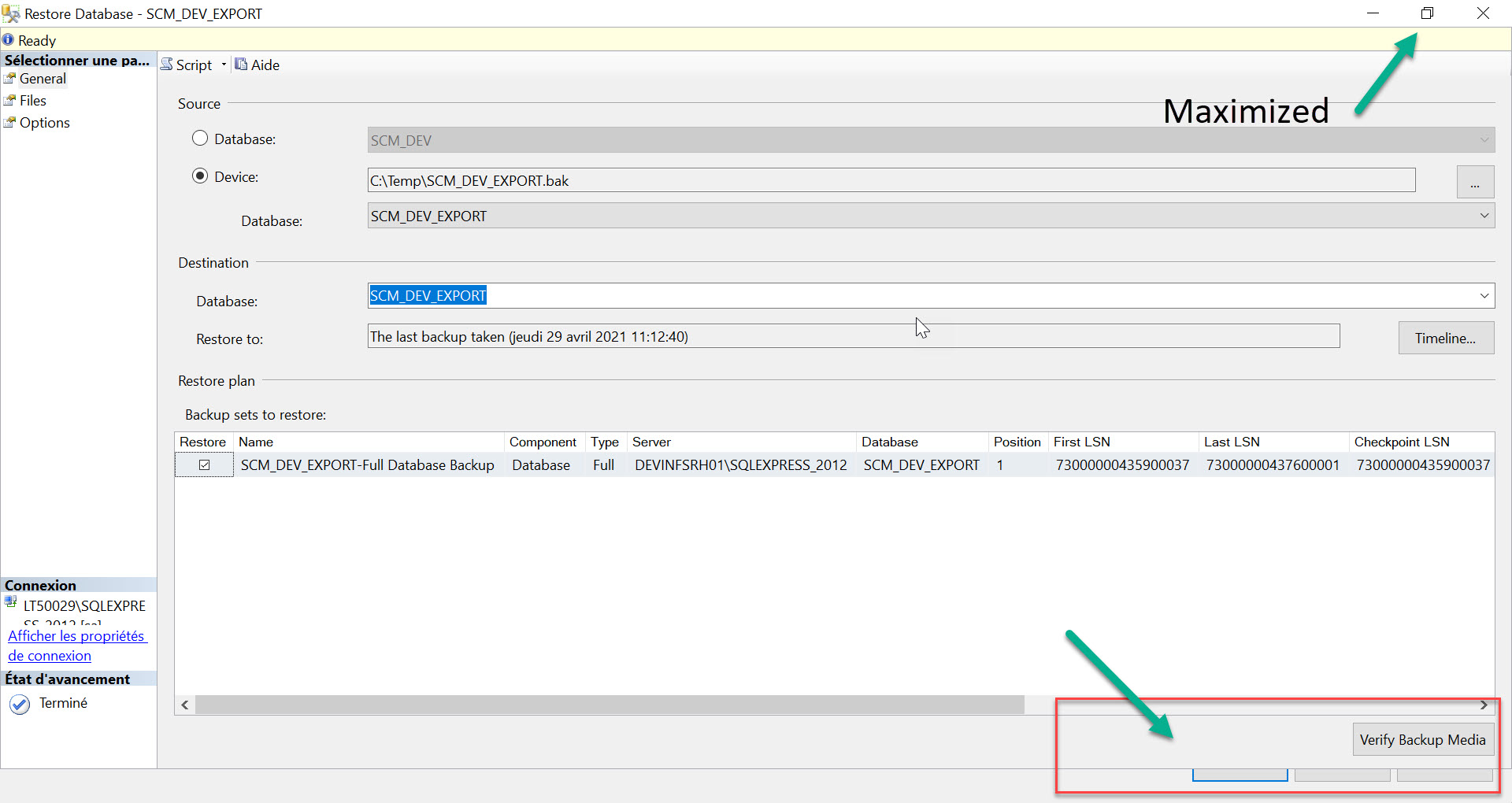Click the Ready status info icon

[9, 39]
